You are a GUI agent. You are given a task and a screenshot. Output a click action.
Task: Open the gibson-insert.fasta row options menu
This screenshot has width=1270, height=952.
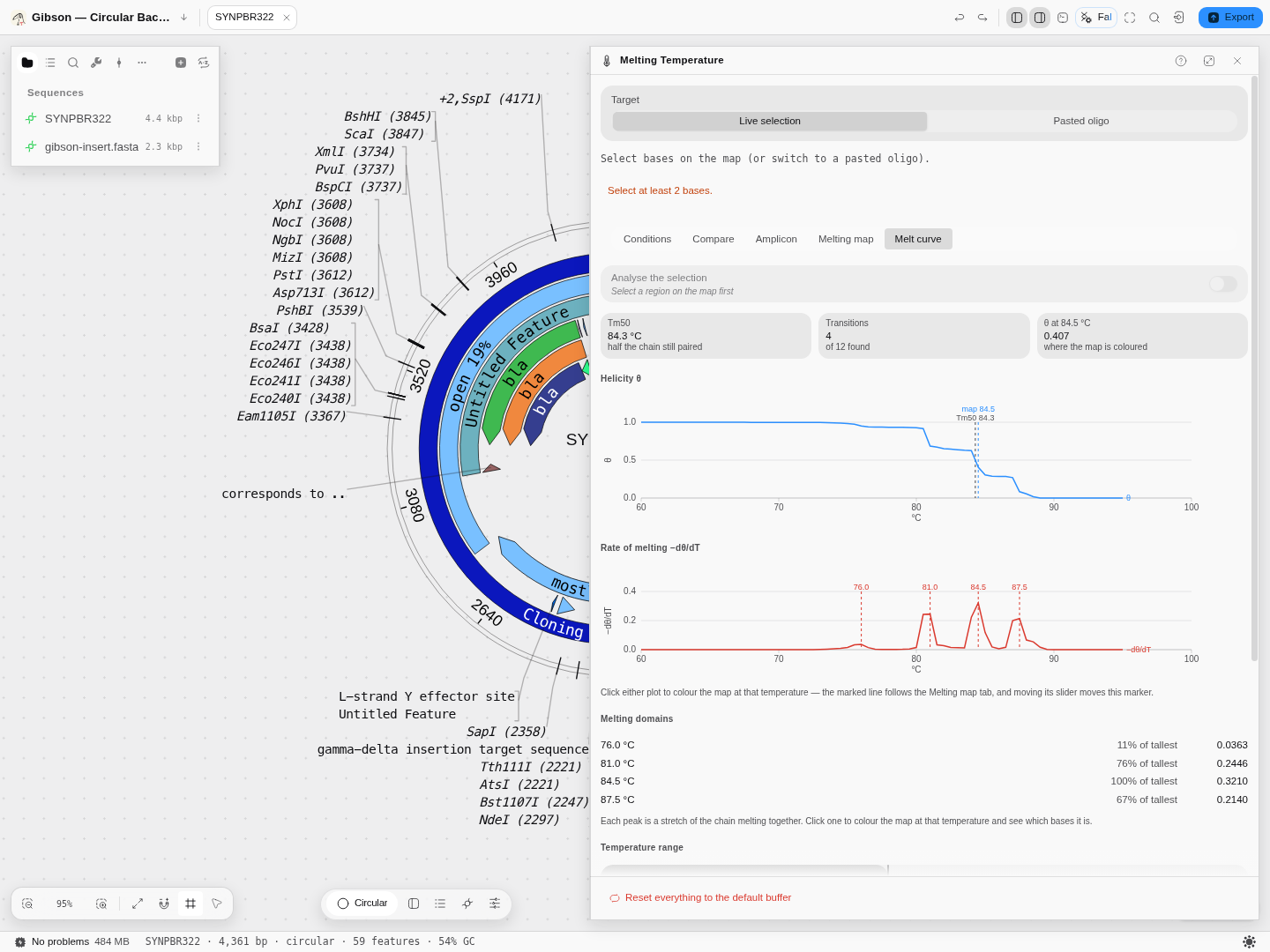198,146
